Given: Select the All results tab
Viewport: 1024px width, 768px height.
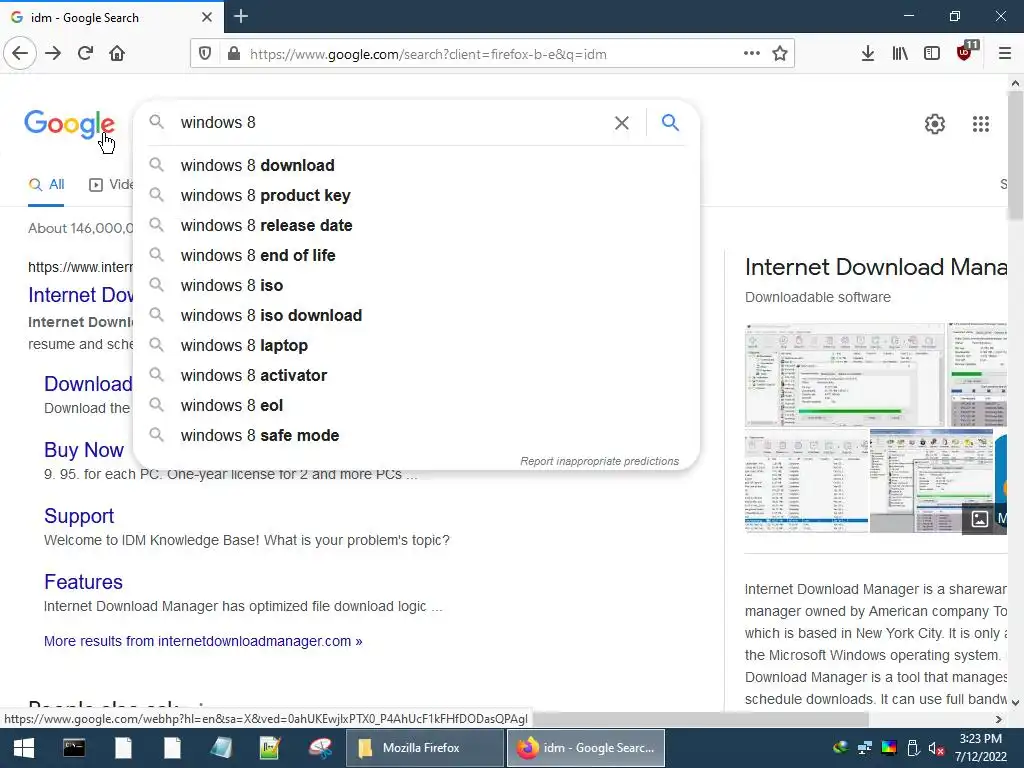Looking at the screenshot, I should [46, 185].
